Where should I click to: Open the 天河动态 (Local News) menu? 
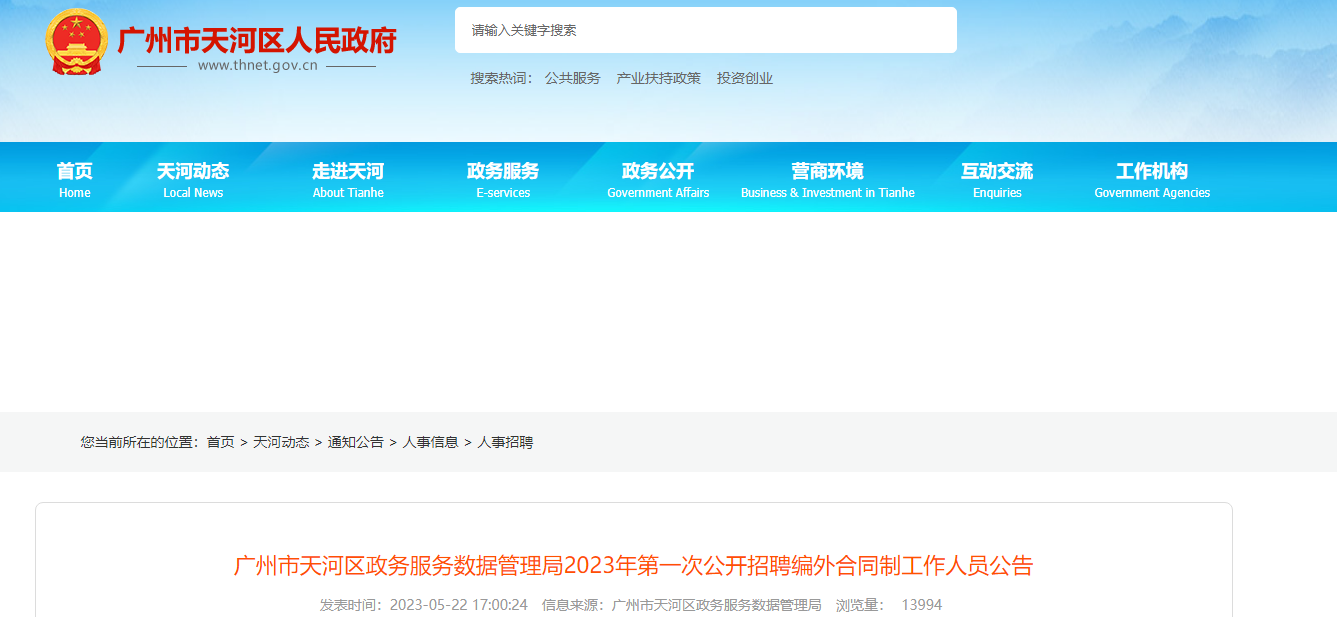coord(192,177)
